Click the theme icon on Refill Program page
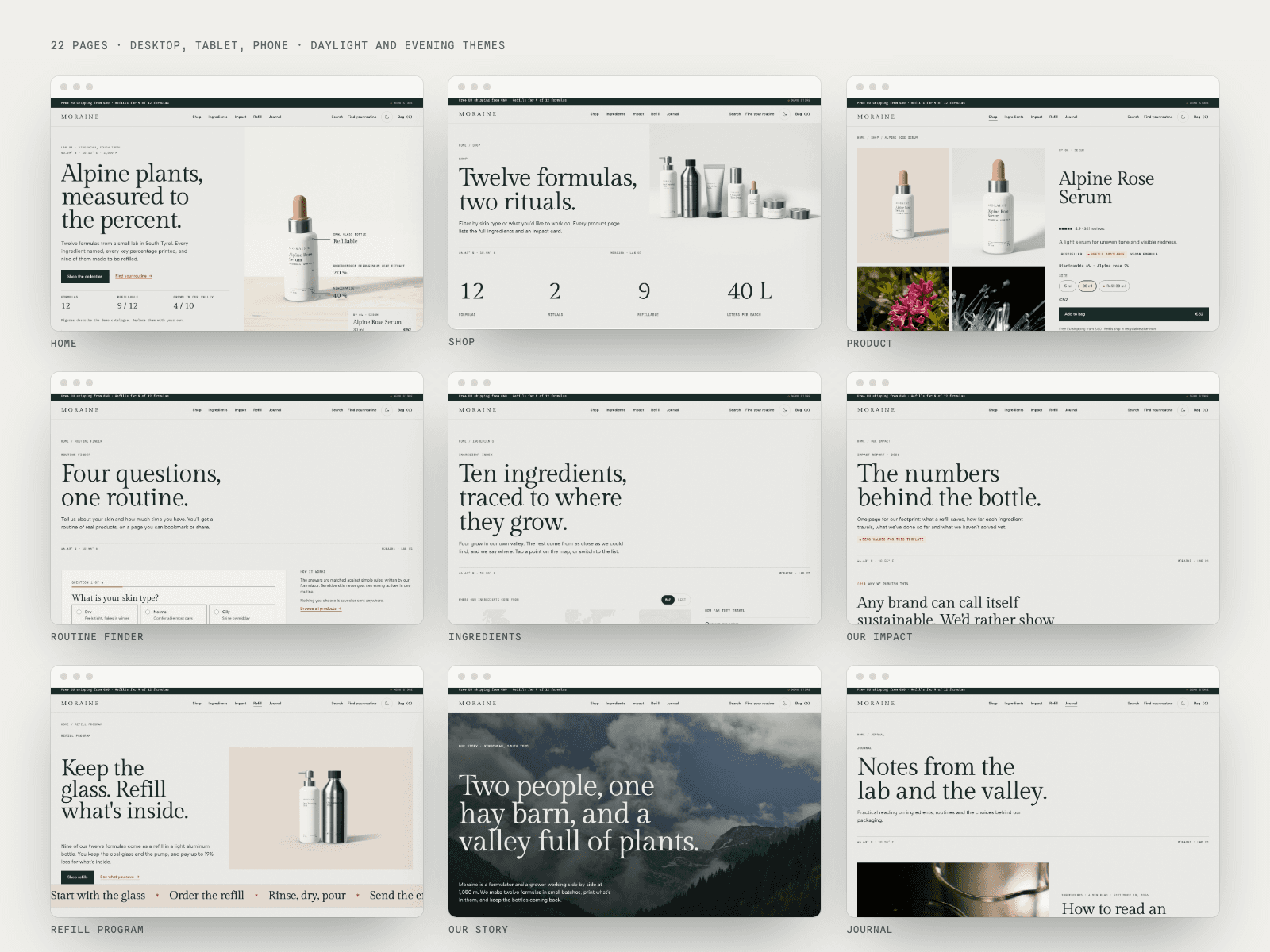1270x952 pixels. (x=387, y=704)
